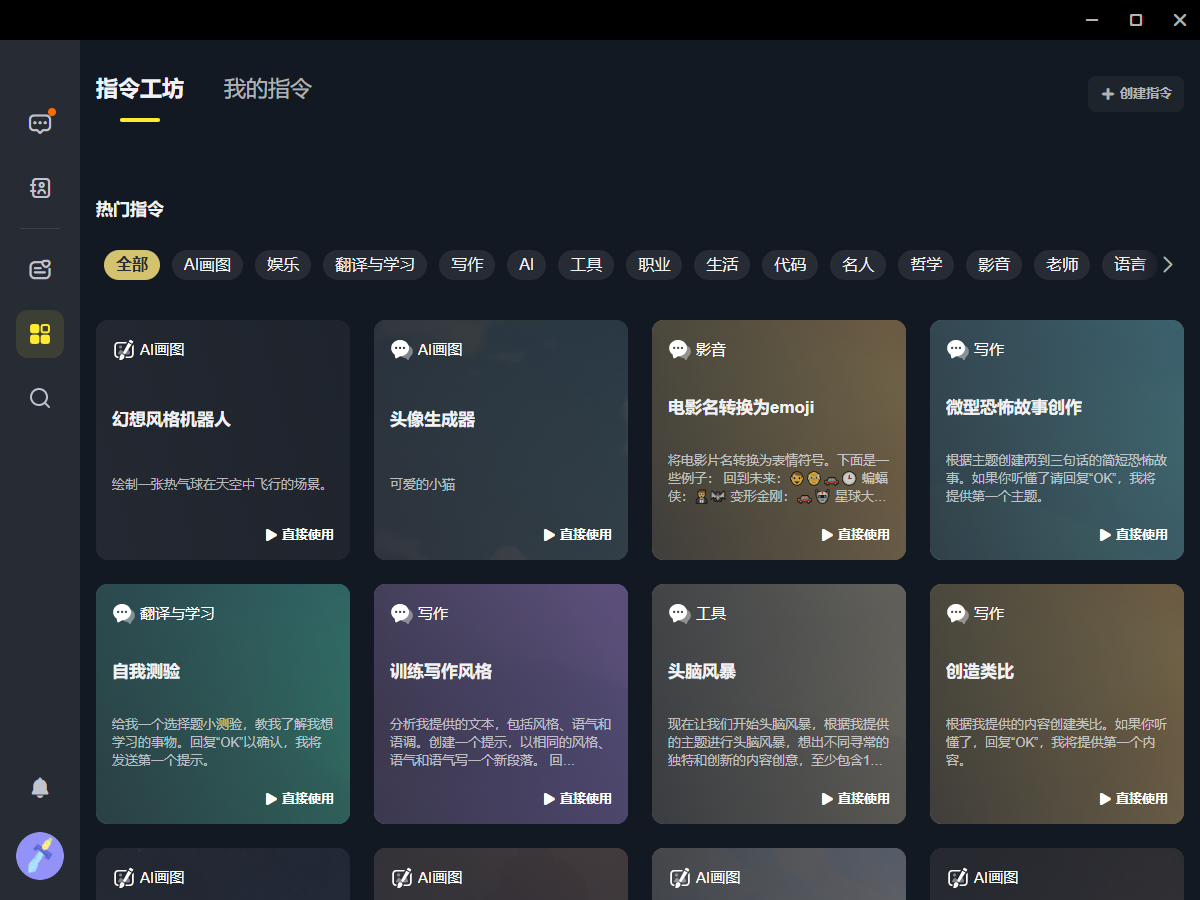
Task: Filter by the 语言 category
Action: pos(1130,265)
